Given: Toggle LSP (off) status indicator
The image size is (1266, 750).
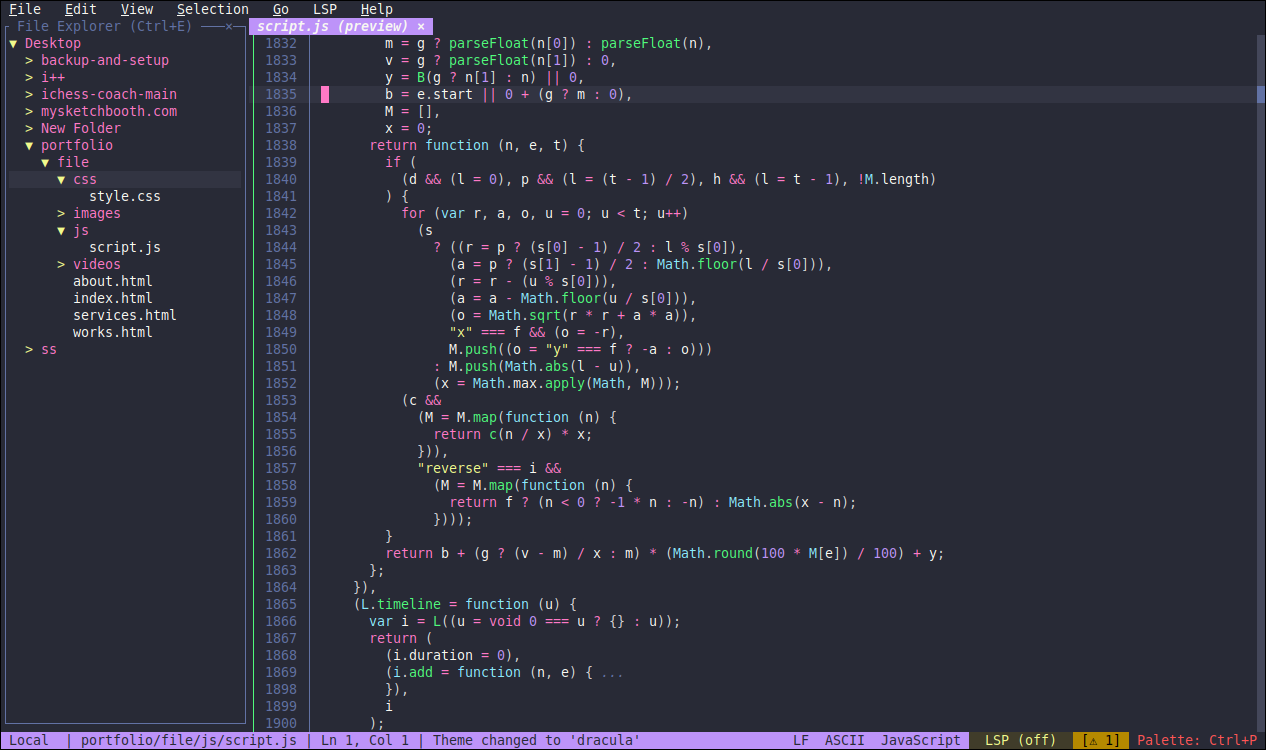Looking at the screenshot, I should point(1020,741).
